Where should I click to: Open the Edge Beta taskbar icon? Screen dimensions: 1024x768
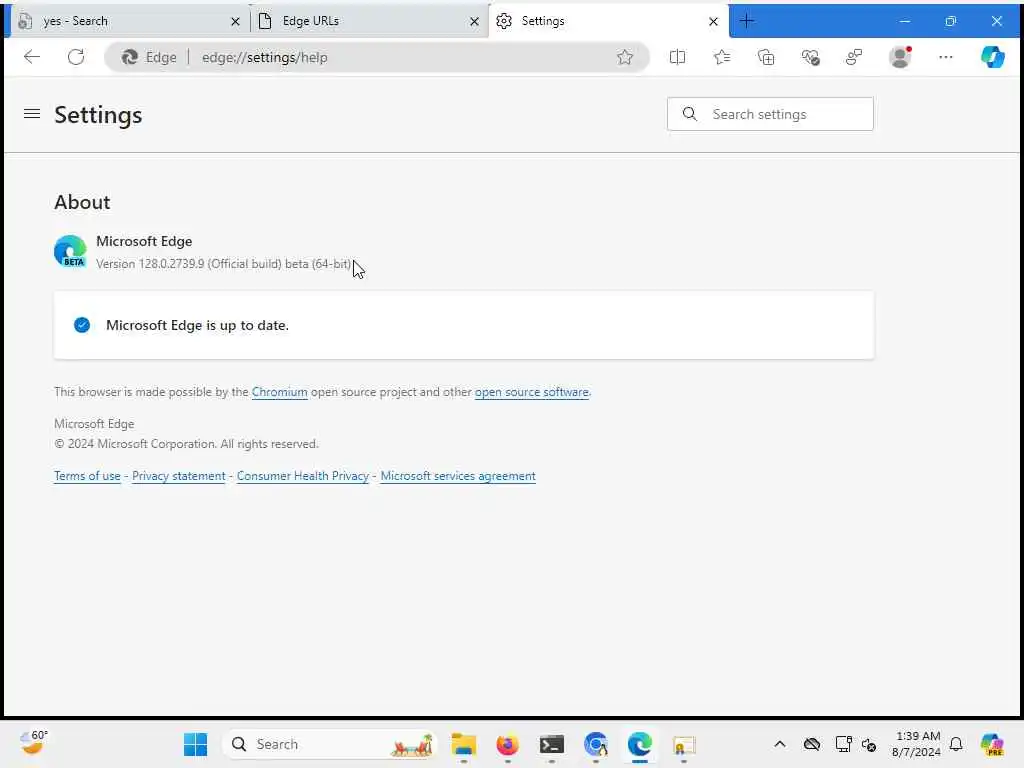pyautogui.click(x=640, y=744)
